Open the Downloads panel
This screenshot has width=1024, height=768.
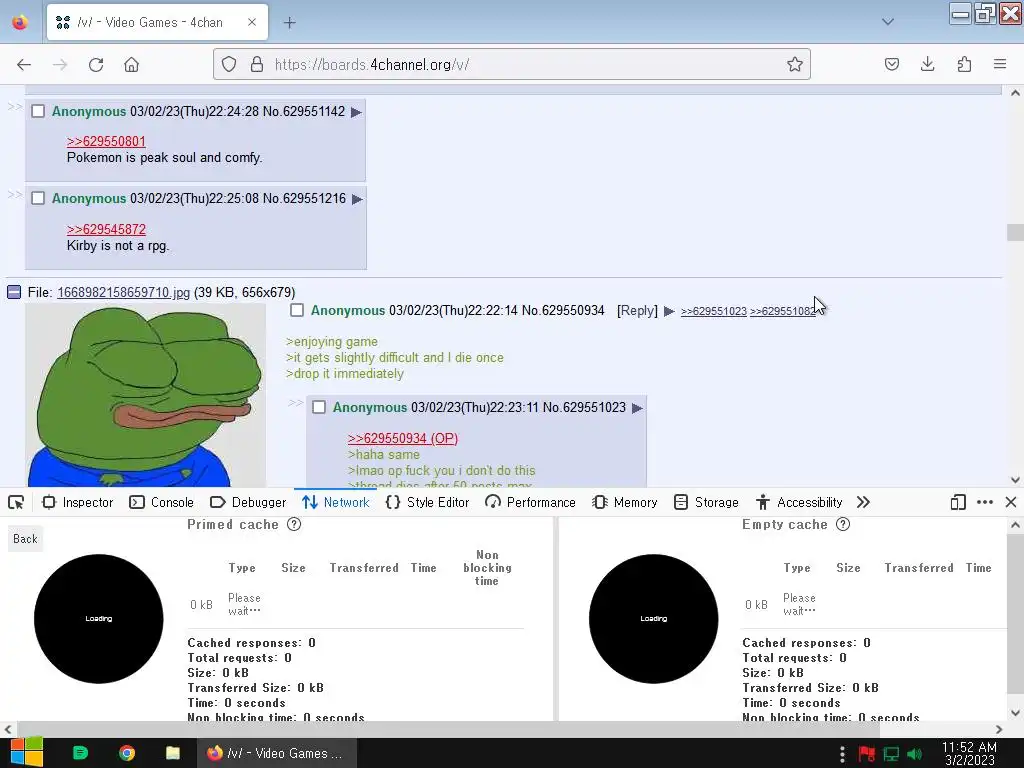coord(927,64)
